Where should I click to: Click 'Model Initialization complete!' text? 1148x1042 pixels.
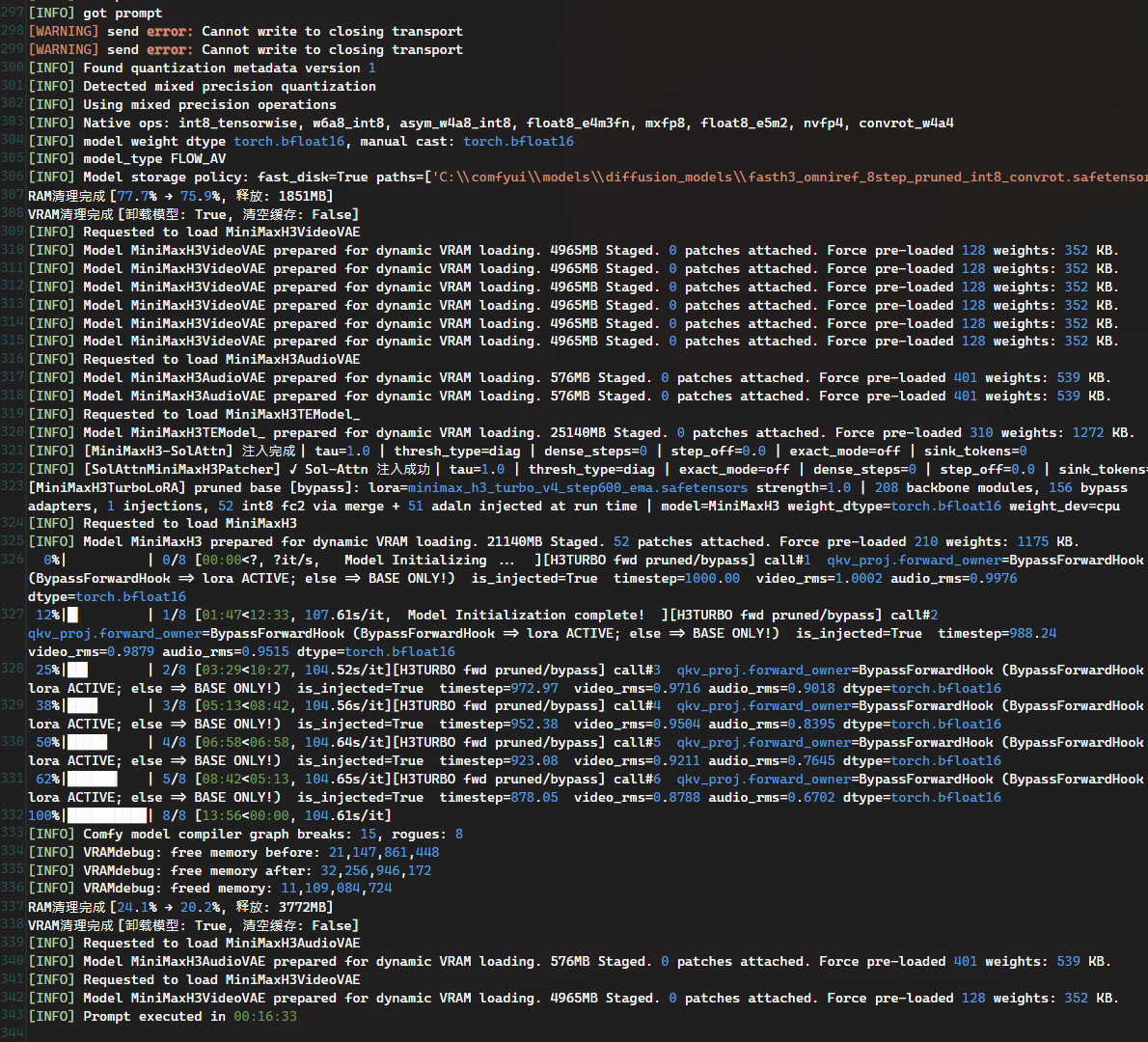(x=526, y=616)
